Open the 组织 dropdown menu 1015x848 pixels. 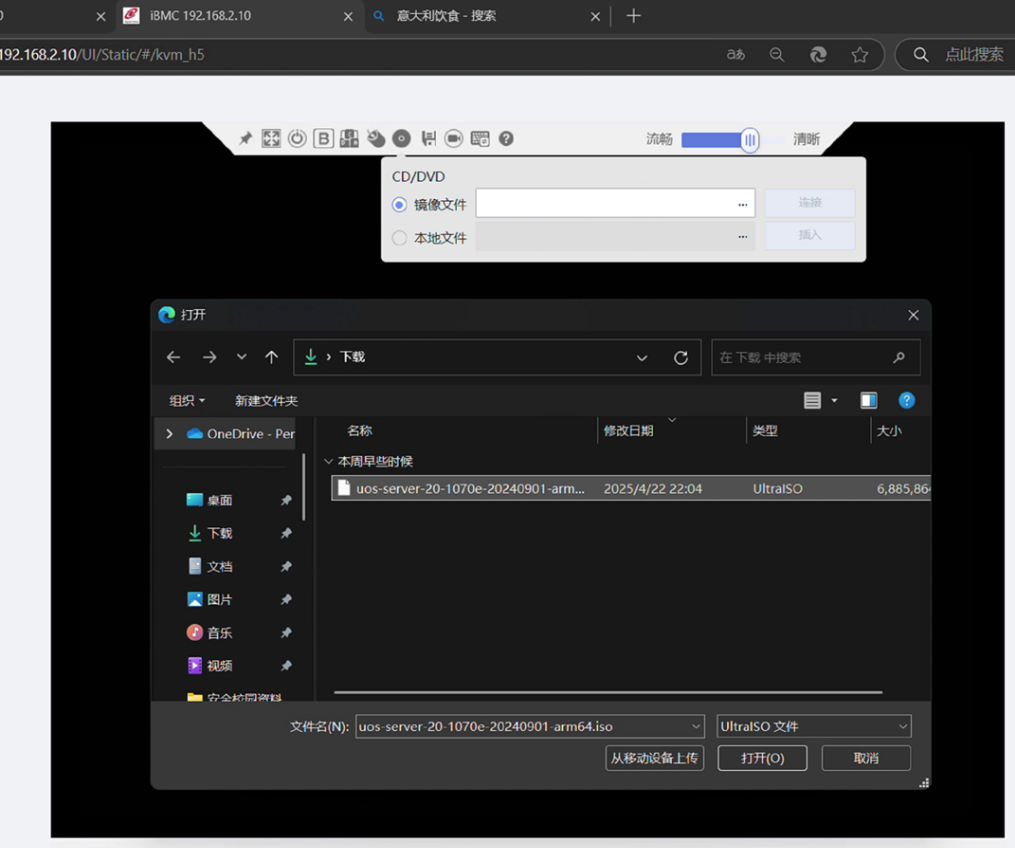pyautogui.click(x=187, y=401)
